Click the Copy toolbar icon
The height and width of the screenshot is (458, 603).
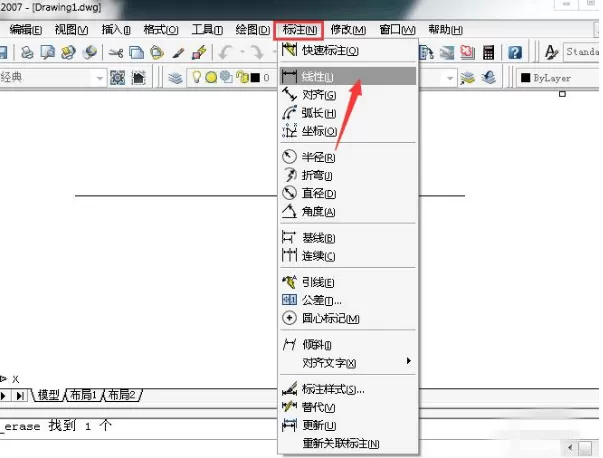click(136, 52)
